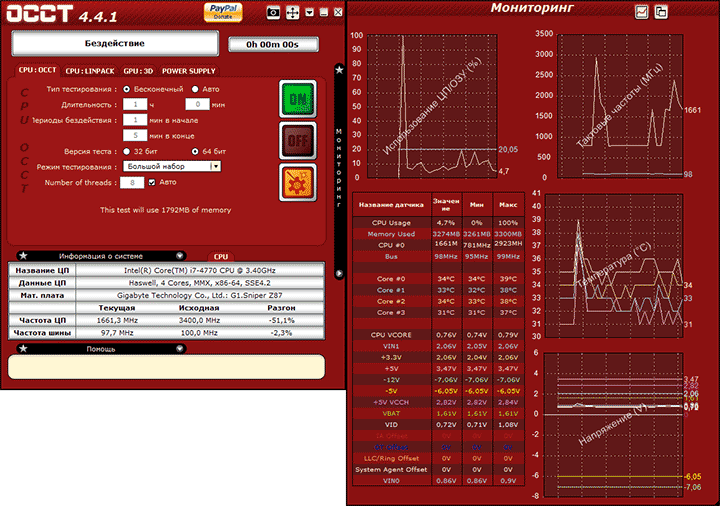This screenshot has width=720, height=506.
Task: Click System Agent Offset sensor row
Action: [439, 469]
